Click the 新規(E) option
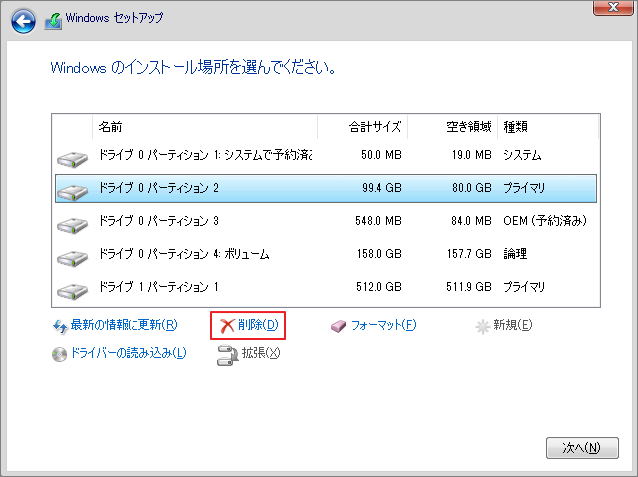 [513, 325]
